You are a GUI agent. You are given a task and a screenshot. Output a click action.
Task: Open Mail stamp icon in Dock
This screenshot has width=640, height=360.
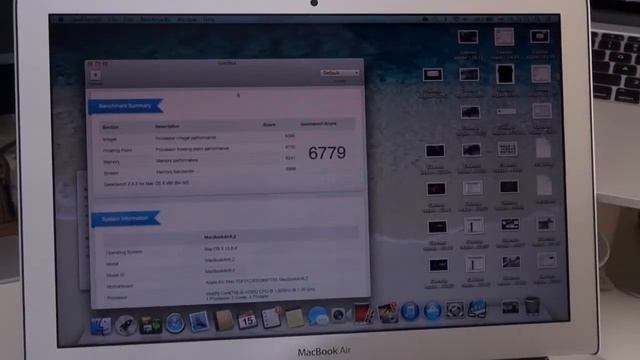tap(199, 322)
